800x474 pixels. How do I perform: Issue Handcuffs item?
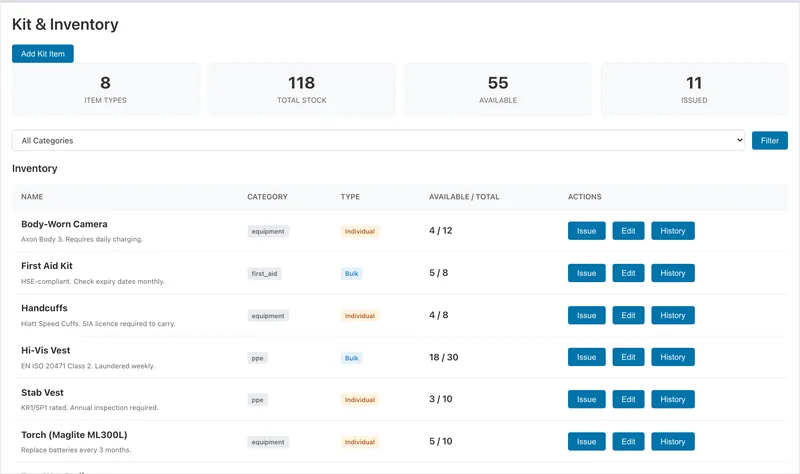586,315
